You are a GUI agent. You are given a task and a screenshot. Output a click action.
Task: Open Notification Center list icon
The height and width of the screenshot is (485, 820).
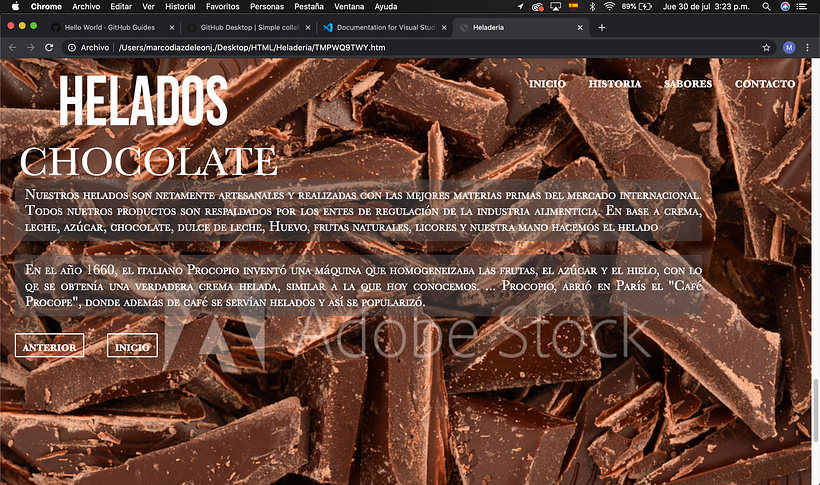801,6
